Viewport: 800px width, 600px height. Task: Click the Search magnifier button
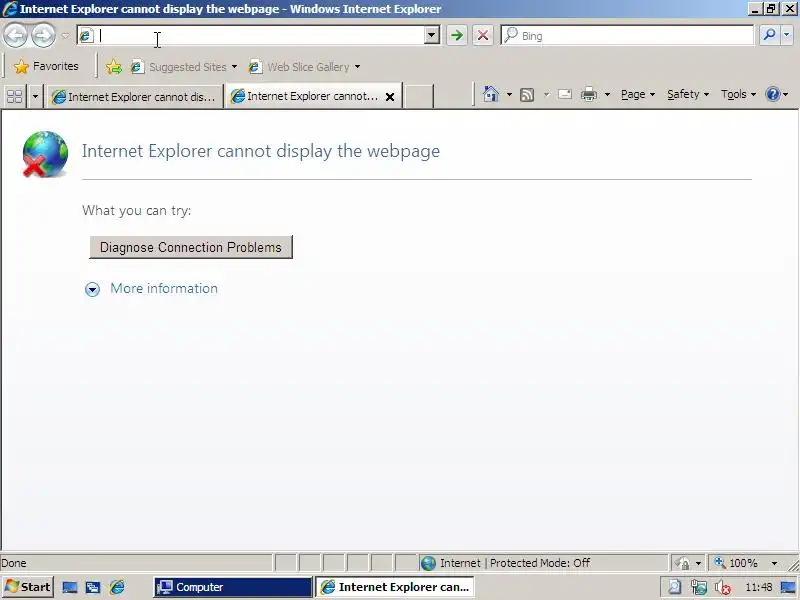point(769,35)
